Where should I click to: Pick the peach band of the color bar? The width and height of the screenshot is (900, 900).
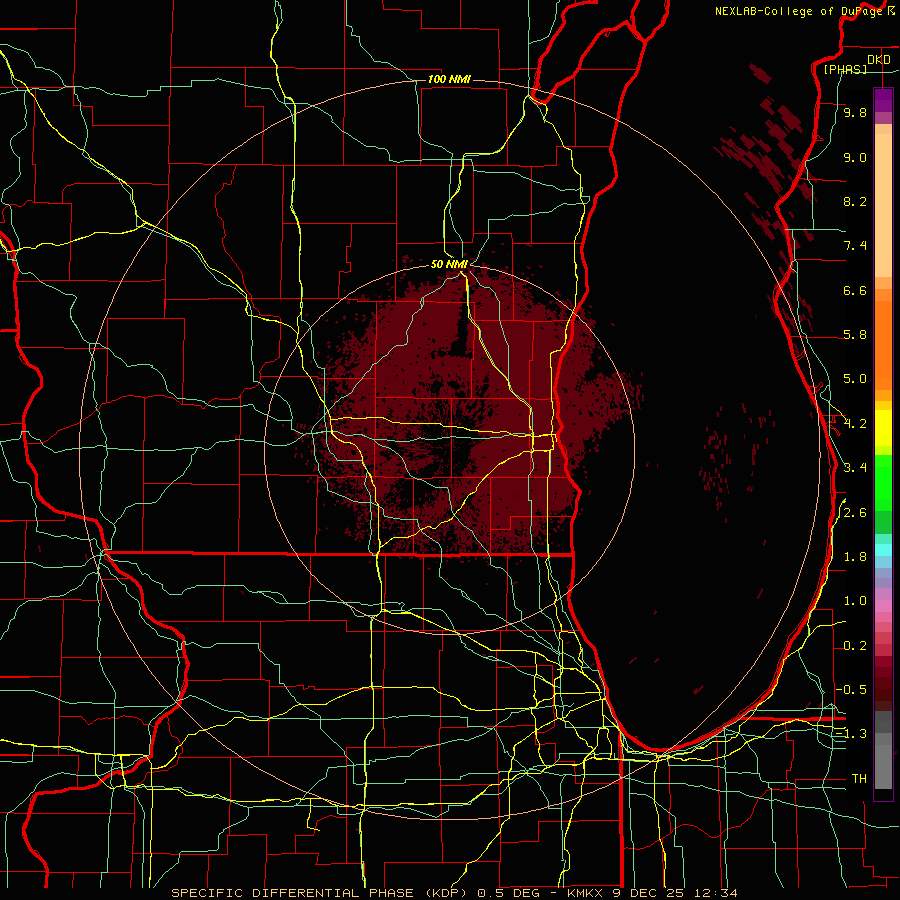[883, 205]
